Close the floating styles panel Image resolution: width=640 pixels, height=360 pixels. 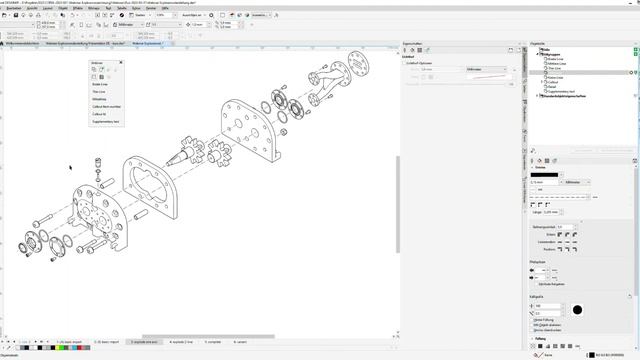click(121, 62)
